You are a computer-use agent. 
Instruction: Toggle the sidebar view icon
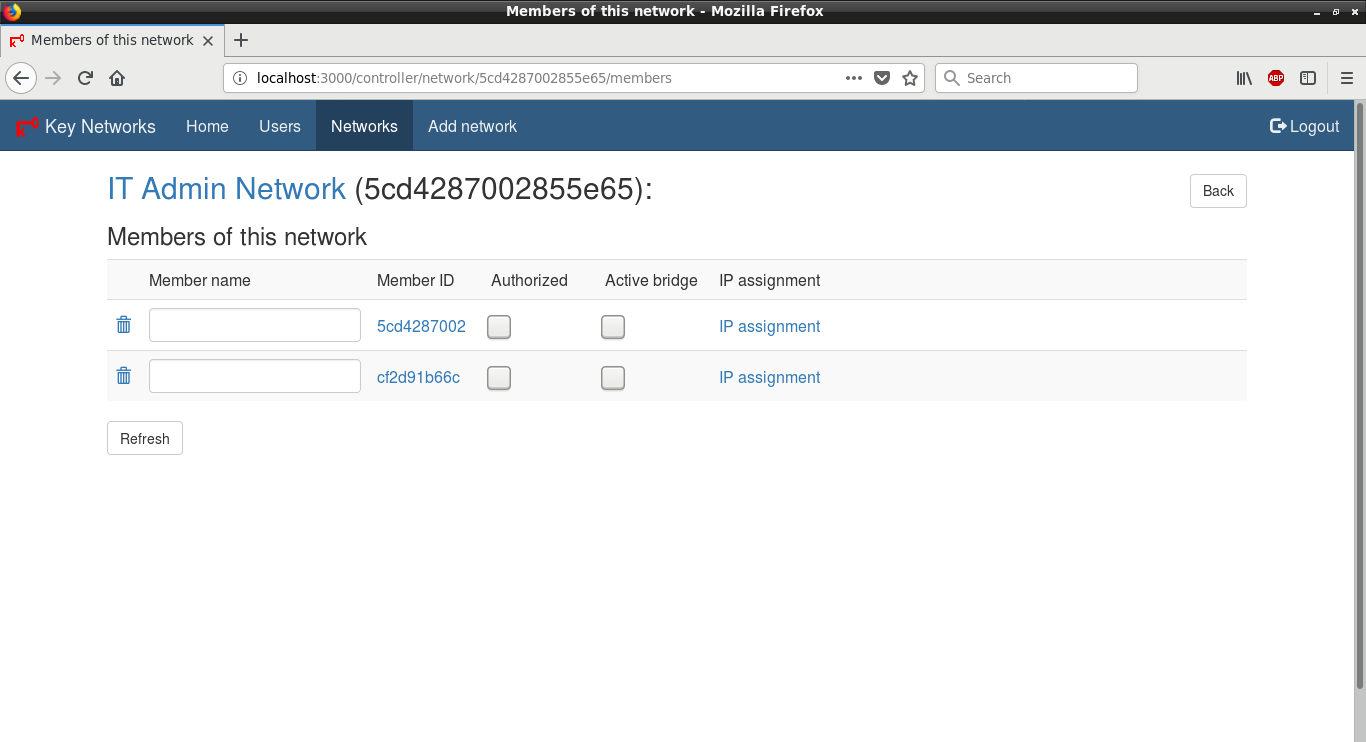click(1308, 78)
